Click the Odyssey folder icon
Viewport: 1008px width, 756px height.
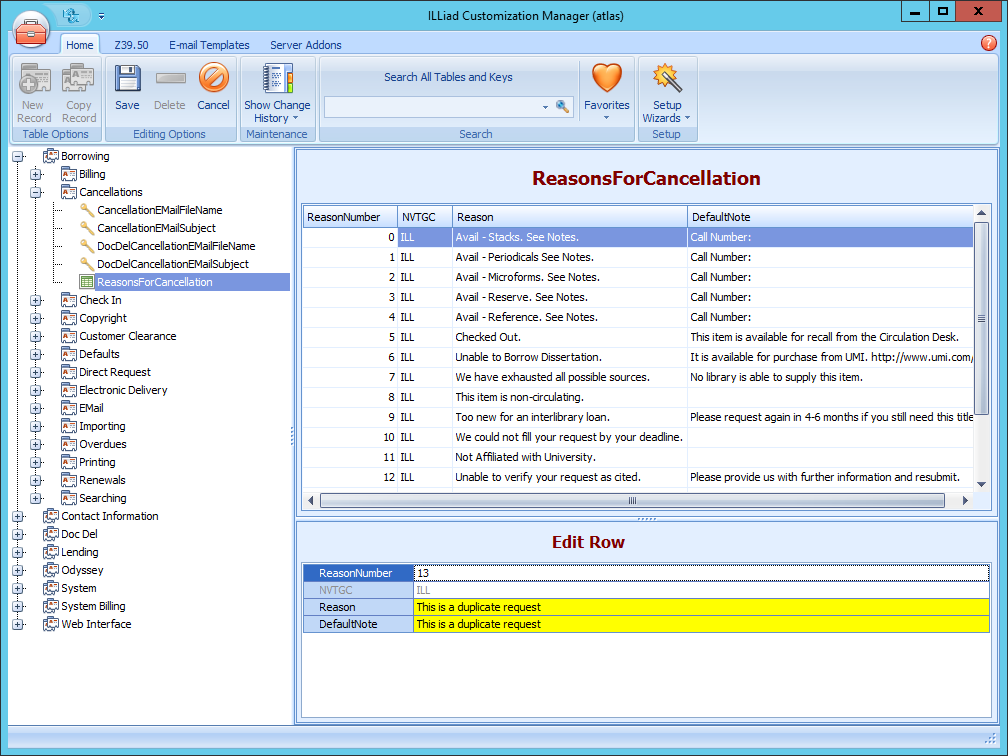tap(50, 570)
